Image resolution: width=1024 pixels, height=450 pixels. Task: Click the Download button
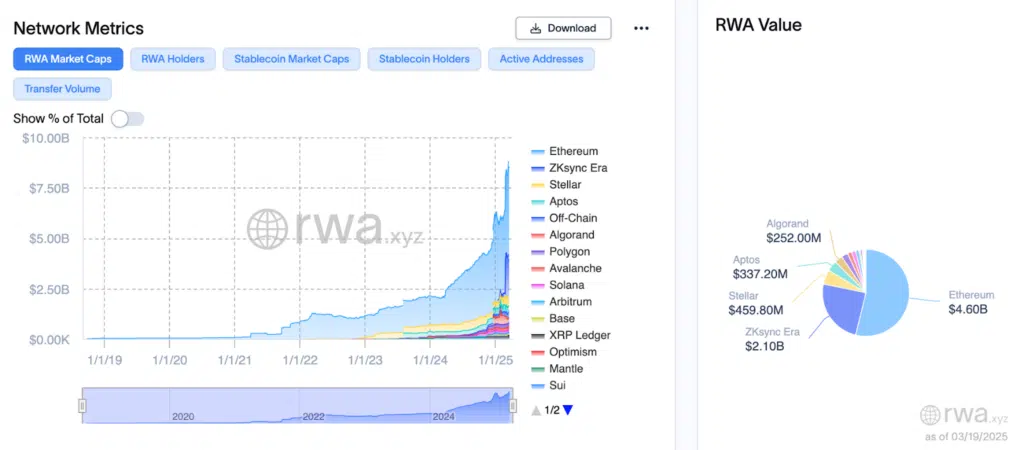[x=563, y=28]
